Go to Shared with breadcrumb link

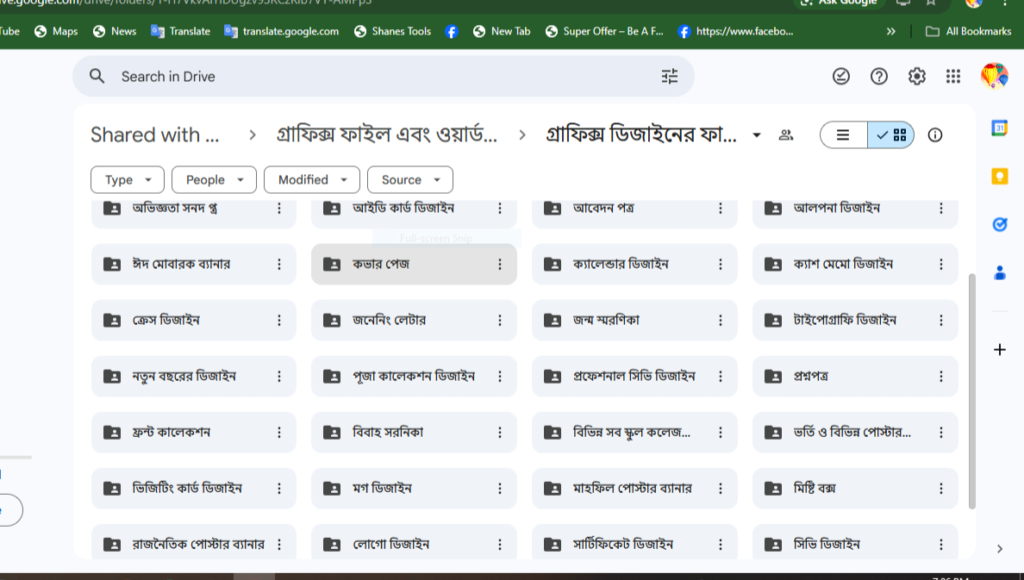click(x=155, y=135)
